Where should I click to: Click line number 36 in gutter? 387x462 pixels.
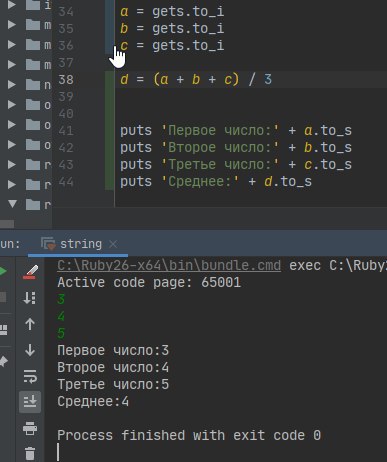tap(66, 45)
